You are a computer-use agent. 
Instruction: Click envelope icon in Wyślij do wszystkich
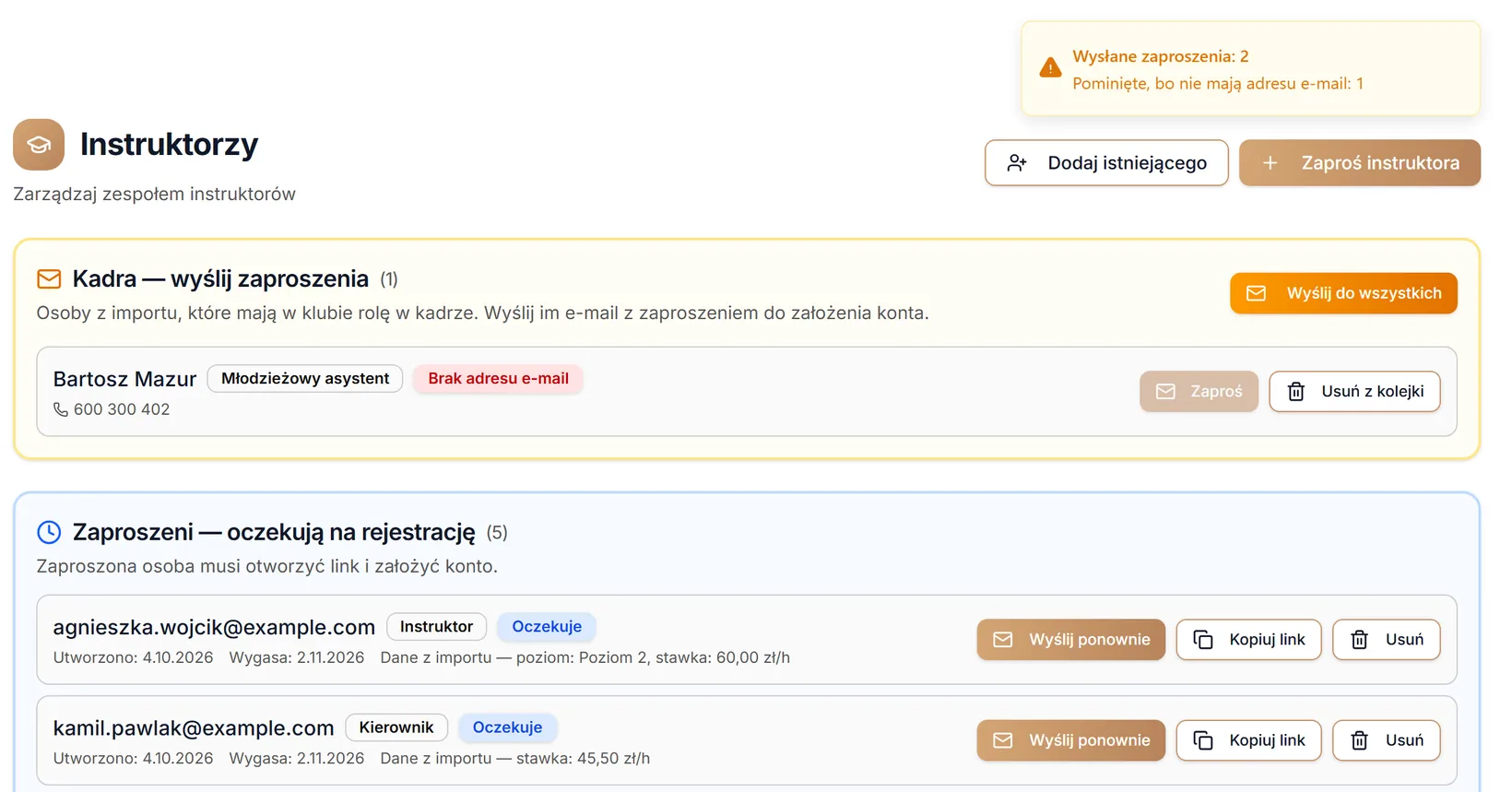[1256, 293]
